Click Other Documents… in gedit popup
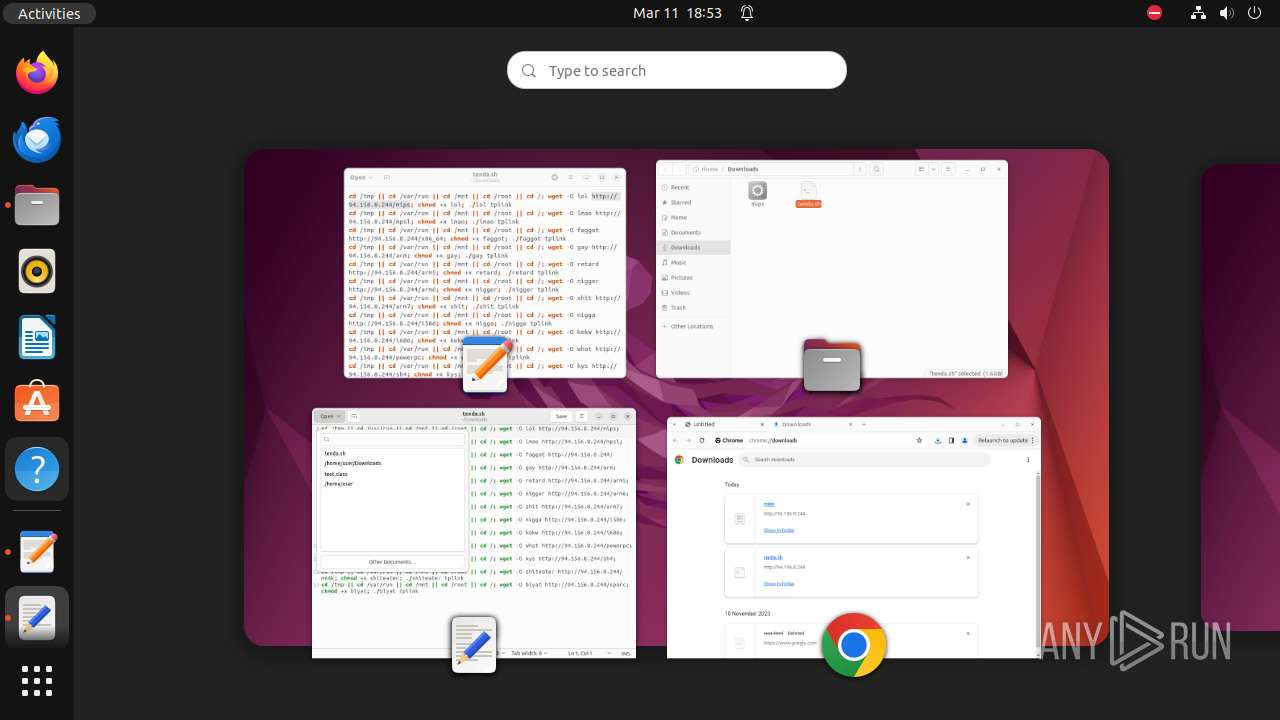Viewport: 1280px width, 720px height. 392,562
